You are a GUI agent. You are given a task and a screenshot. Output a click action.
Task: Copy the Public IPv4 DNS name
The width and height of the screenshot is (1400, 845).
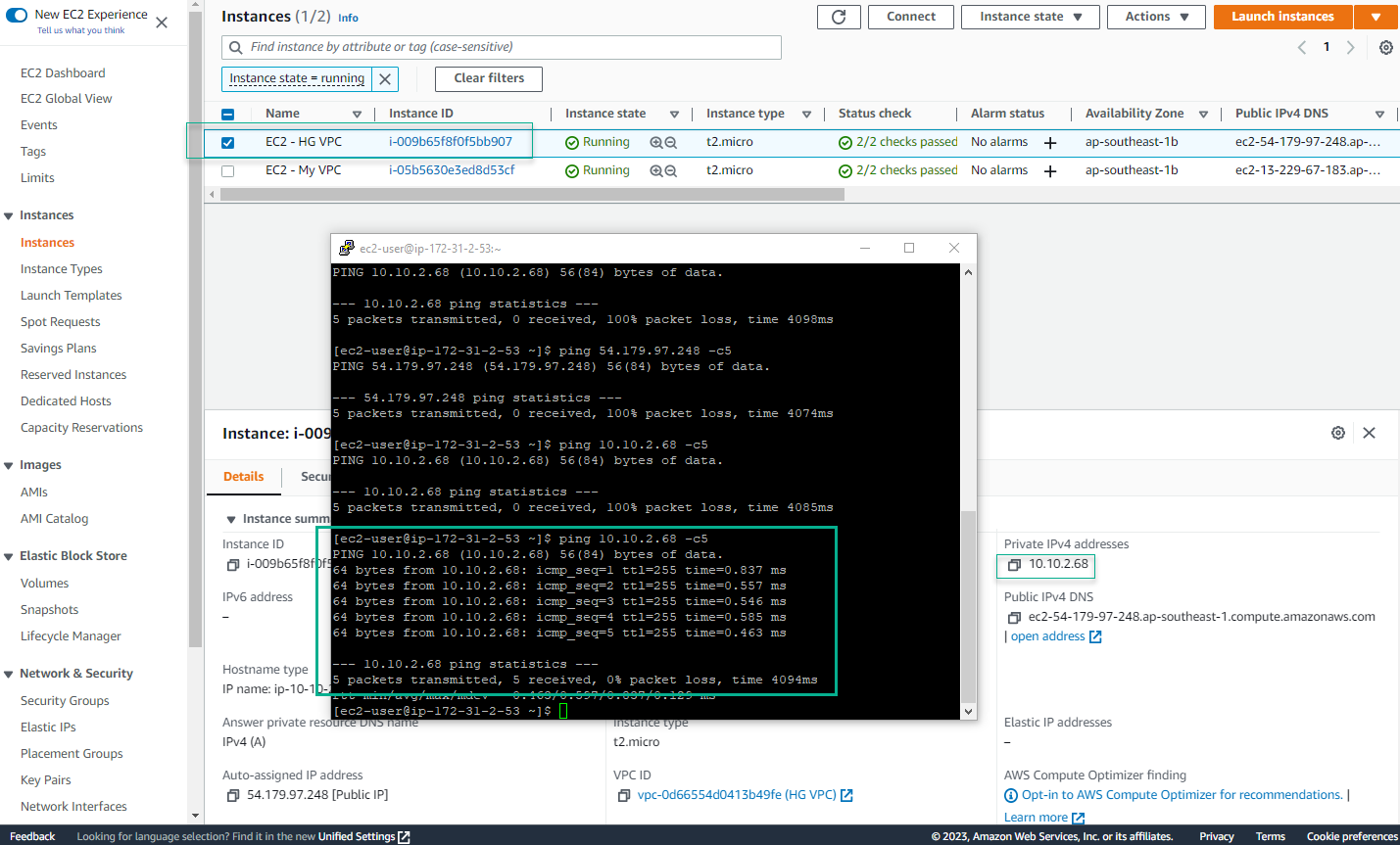pos(1014,618)
